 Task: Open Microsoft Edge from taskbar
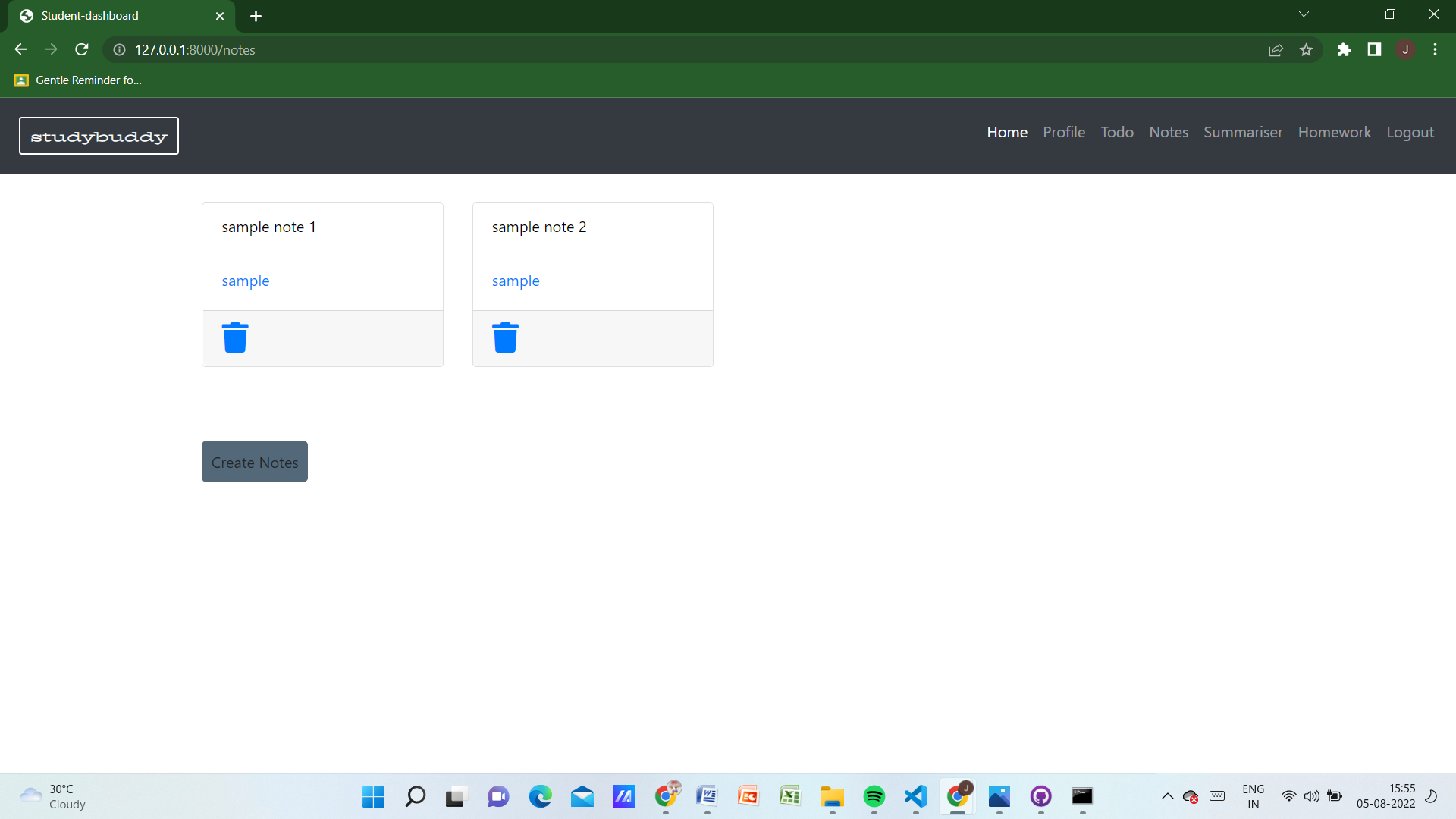click(x=540, y=796)
